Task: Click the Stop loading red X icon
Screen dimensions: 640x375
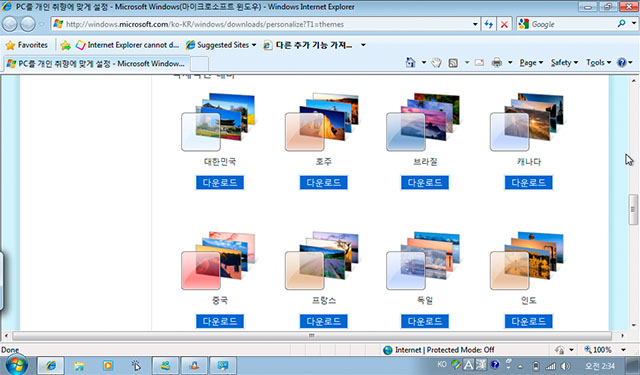Action: (x=504, y=24)
